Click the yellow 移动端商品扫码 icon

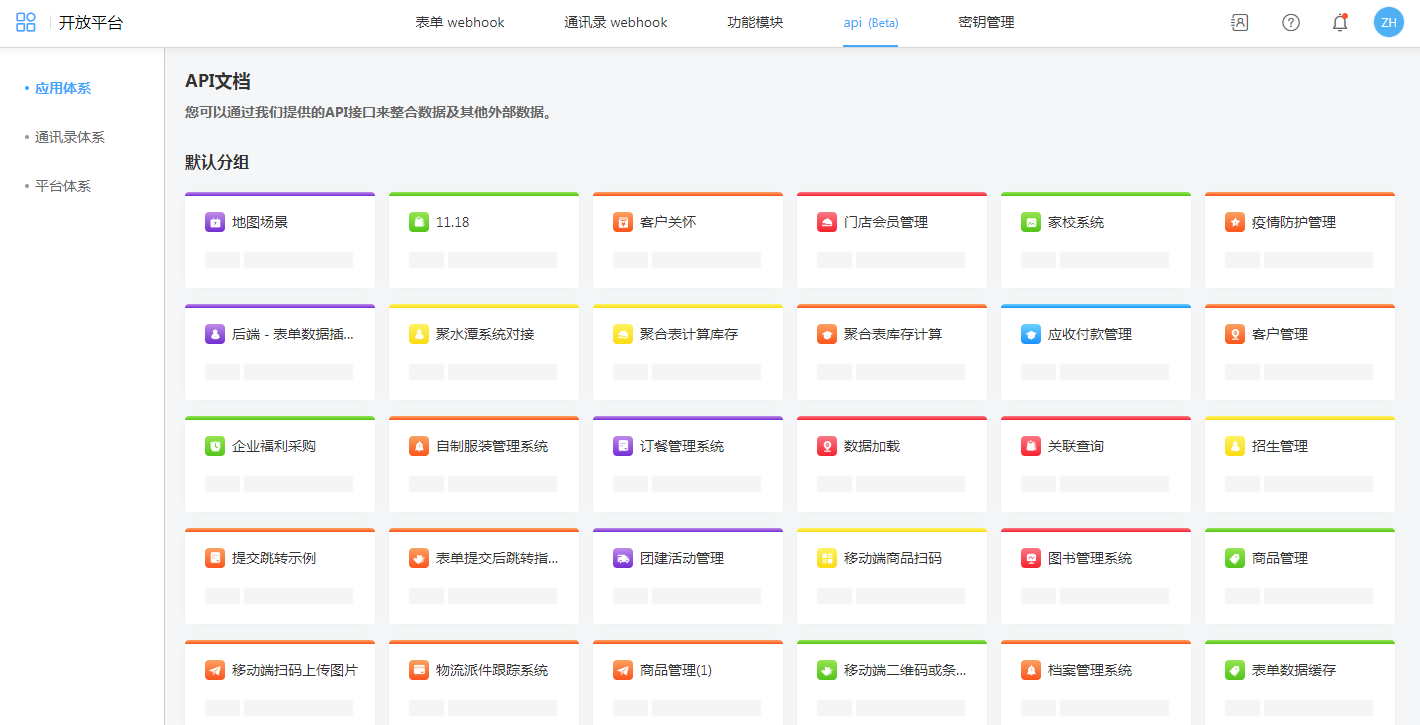827,558
